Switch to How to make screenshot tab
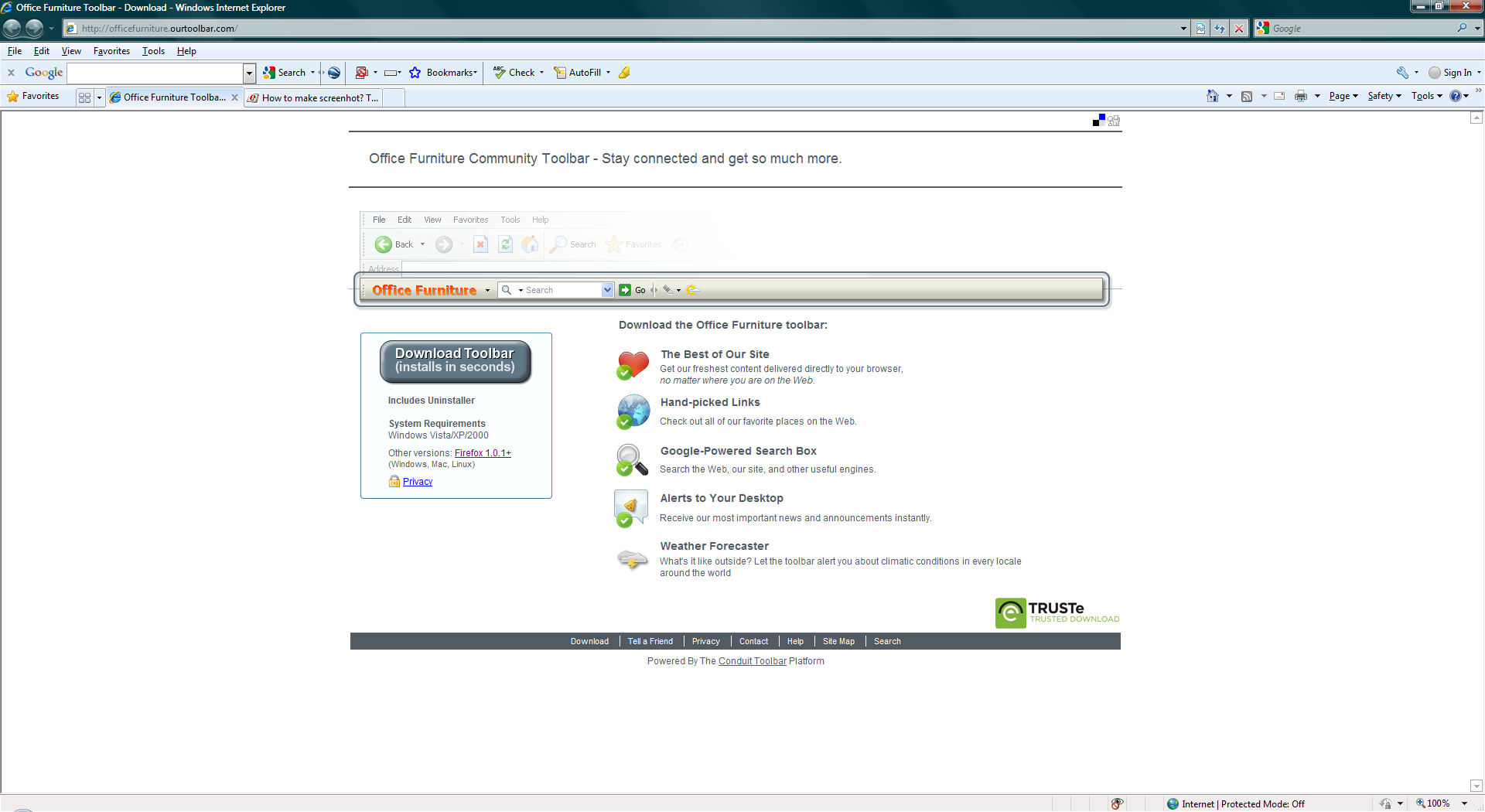Viewport: 1485px width, 812px height. click(313, 98)
